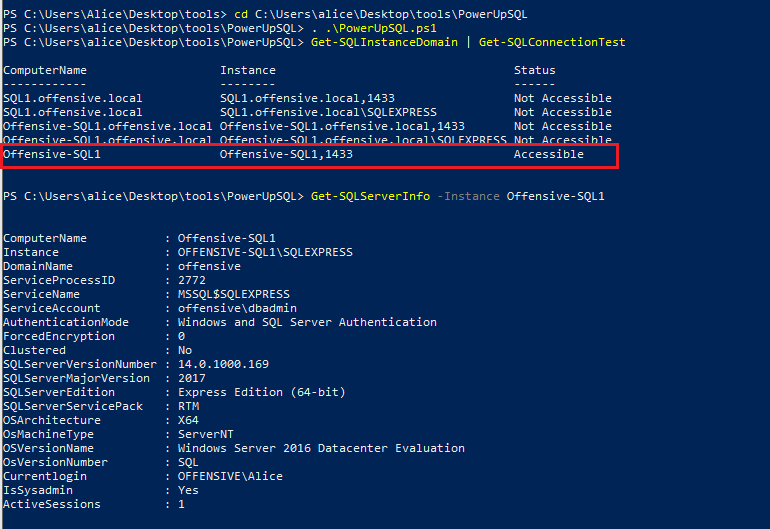The width and height of the screenshot is (770, 529).
Task: Click the ActiveSessions value 1
Action: [181, 504]
